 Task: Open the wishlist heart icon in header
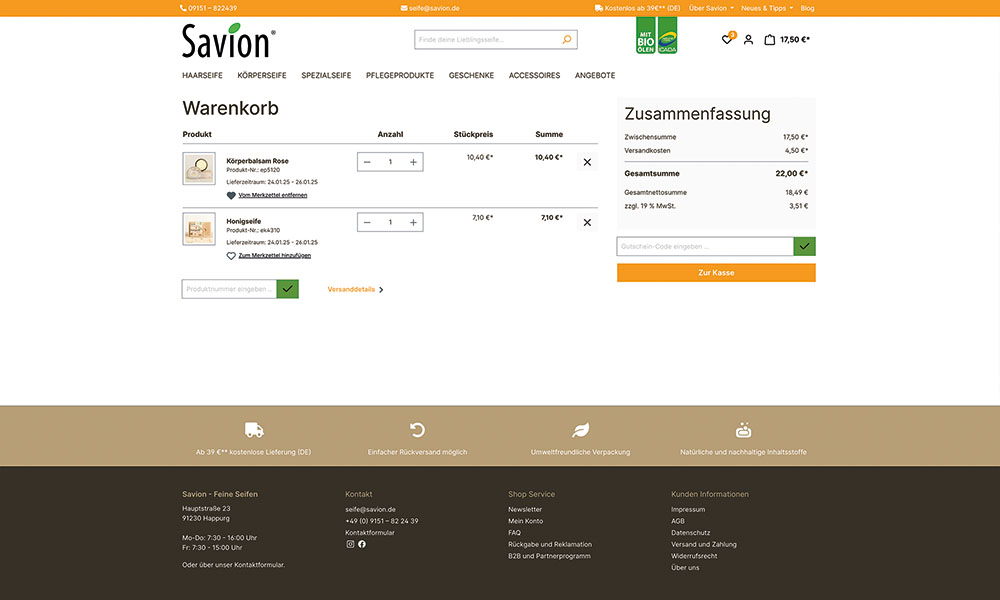click(726, 40)
